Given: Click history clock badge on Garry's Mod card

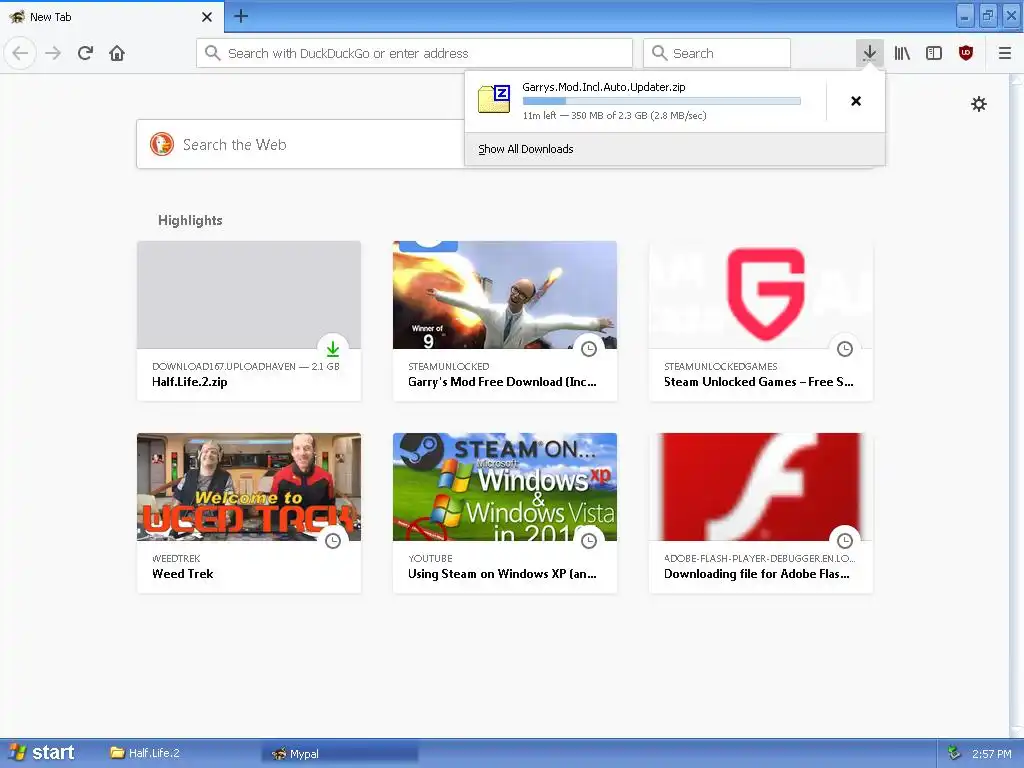Looking at the screenshot, I should pos(589,349).
